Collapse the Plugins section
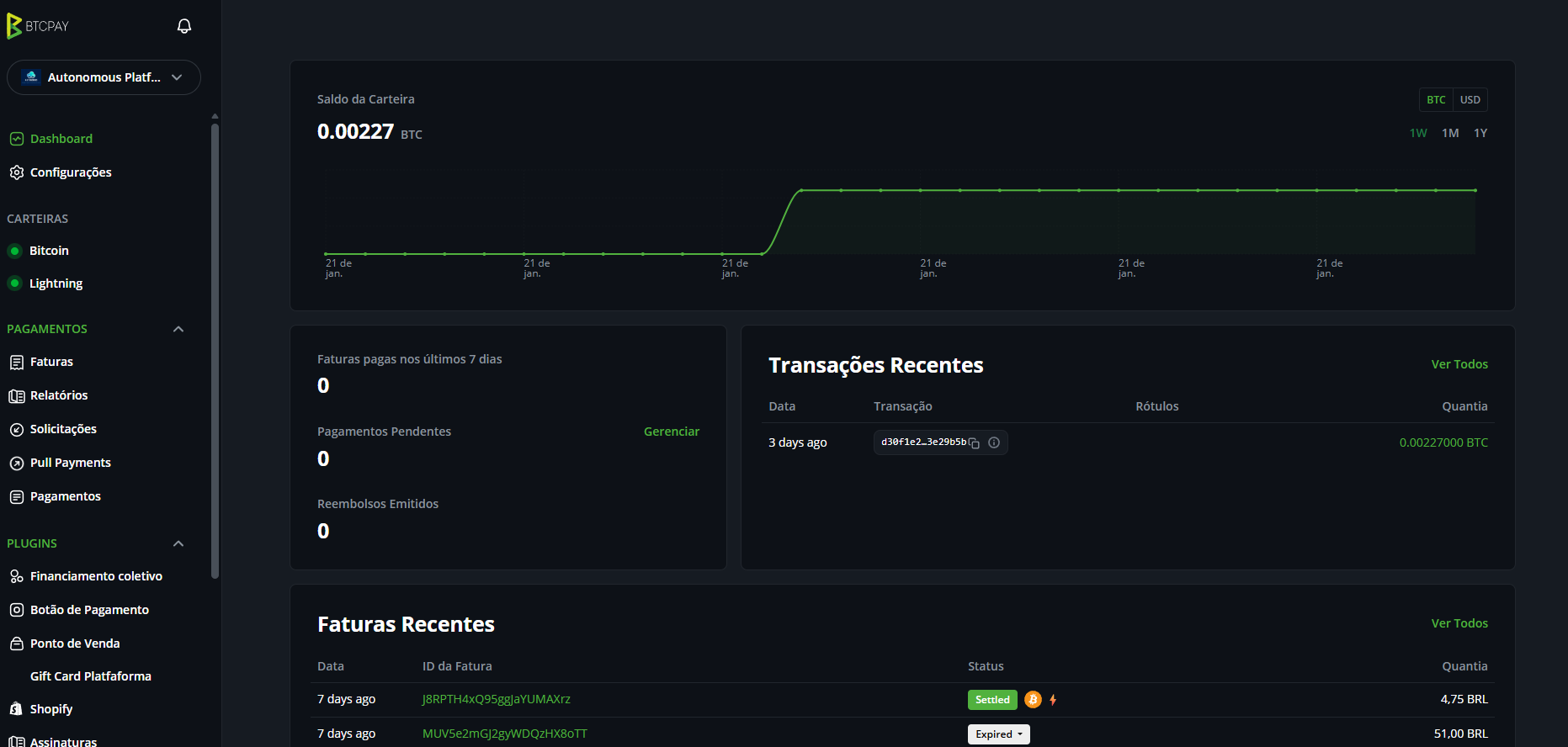The width and height of the screenshot is (1568, 747). click(x=178, y=543)
